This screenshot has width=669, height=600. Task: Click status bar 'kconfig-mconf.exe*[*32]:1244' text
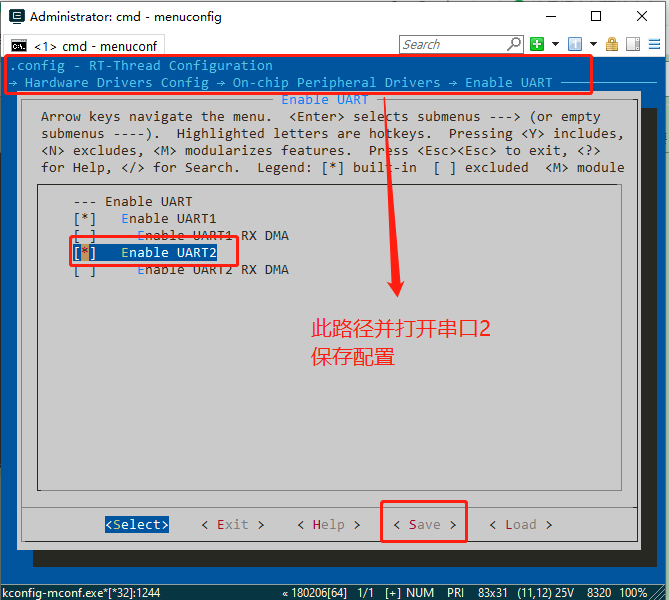81,593
